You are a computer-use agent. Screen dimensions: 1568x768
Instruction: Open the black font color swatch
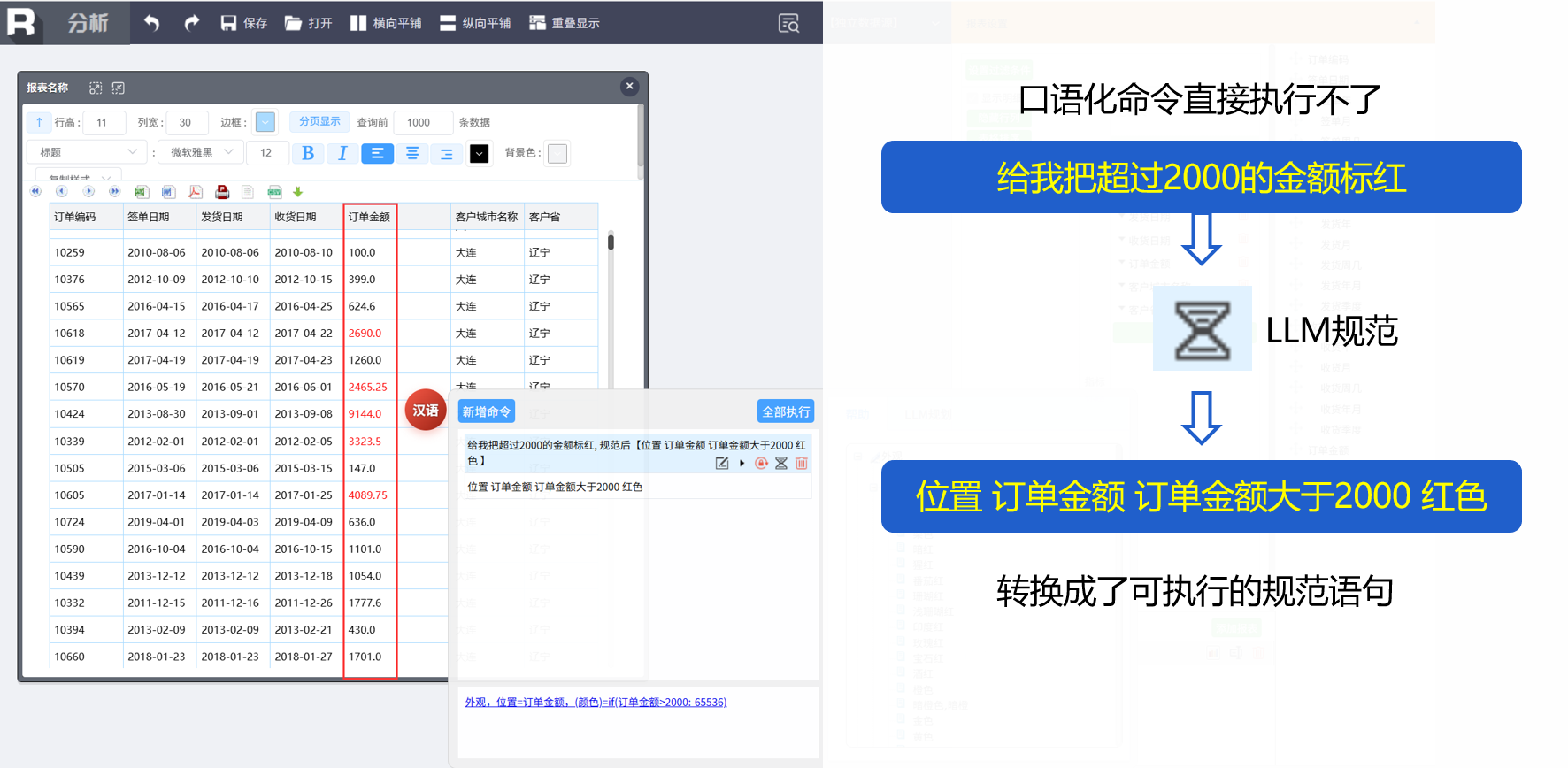tap(479, 153)
